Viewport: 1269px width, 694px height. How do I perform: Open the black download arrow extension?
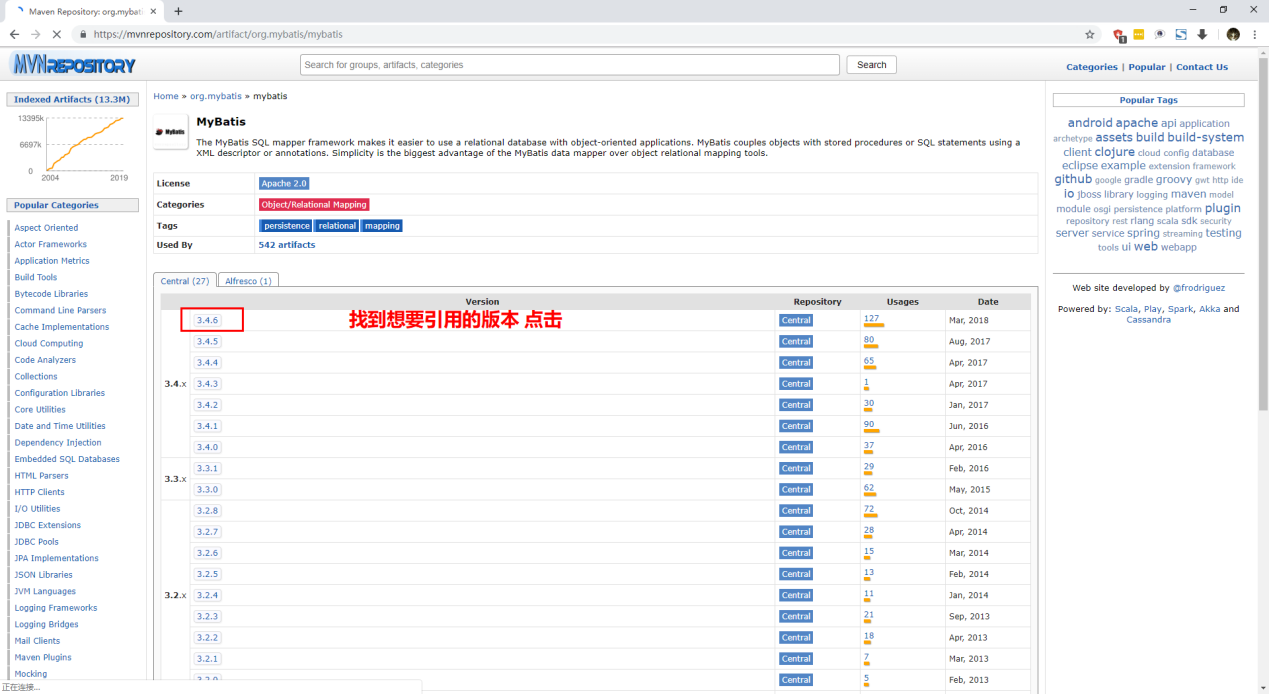tap(1202, 34)
